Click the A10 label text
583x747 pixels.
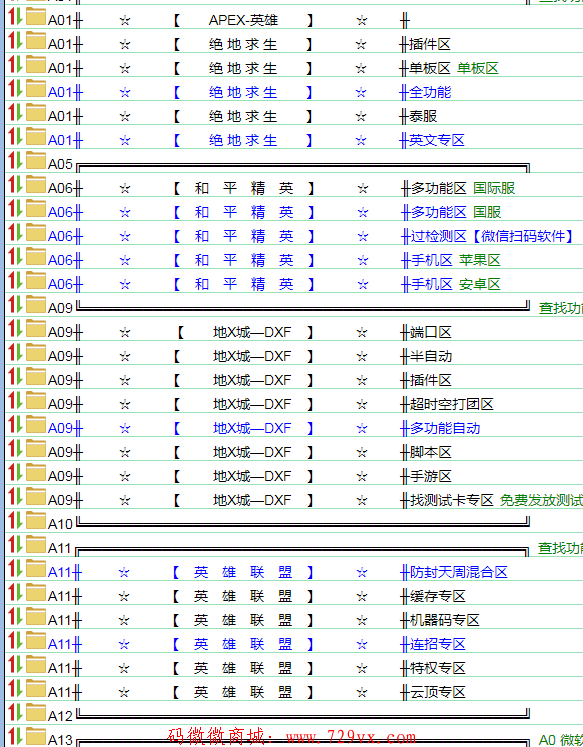click(x=60, y=524)
